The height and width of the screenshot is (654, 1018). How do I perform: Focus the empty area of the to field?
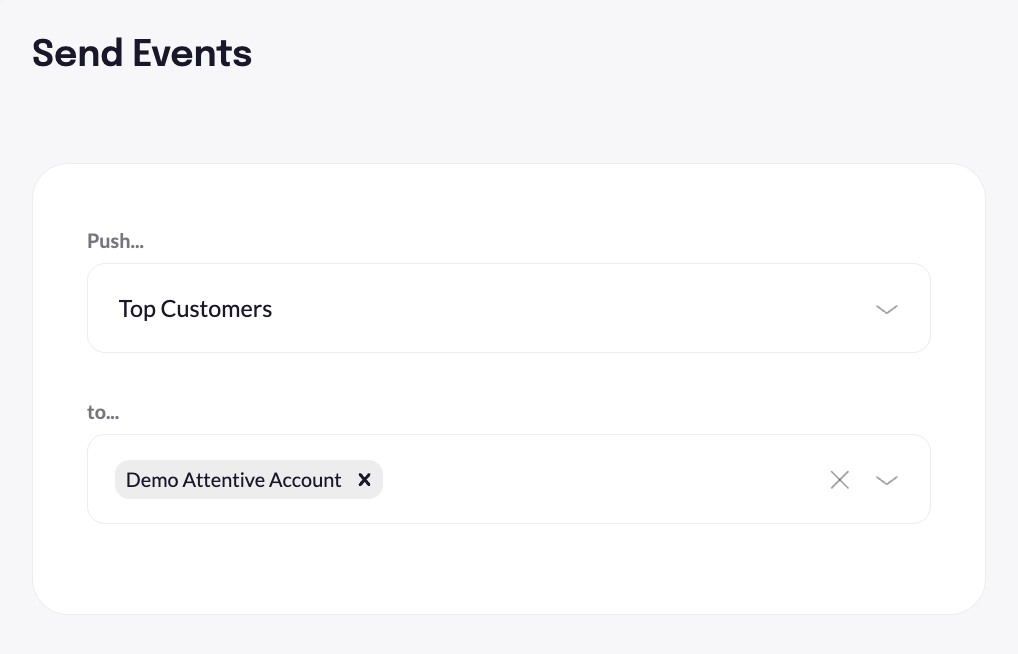click(x=600, y=480)
